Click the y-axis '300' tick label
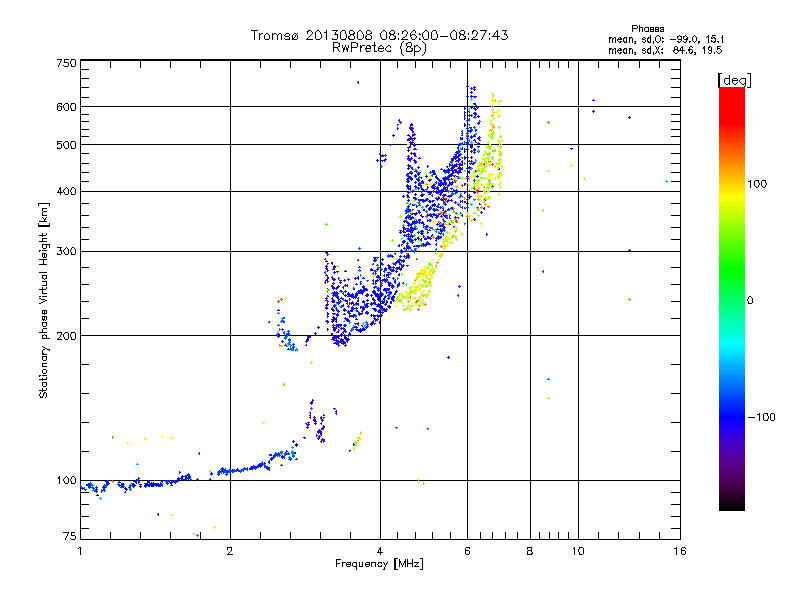 tap(66, 252)
